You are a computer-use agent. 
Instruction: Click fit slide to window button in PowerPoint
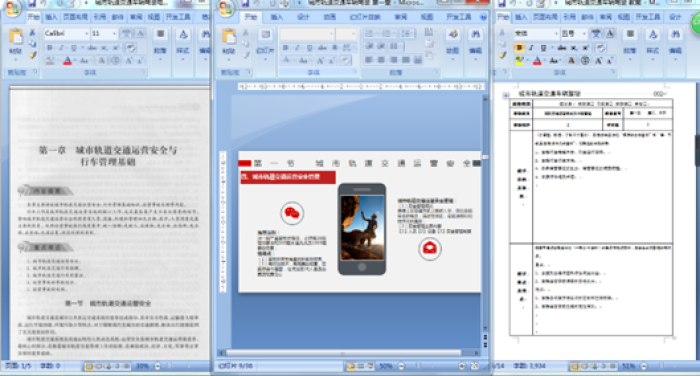474,366
